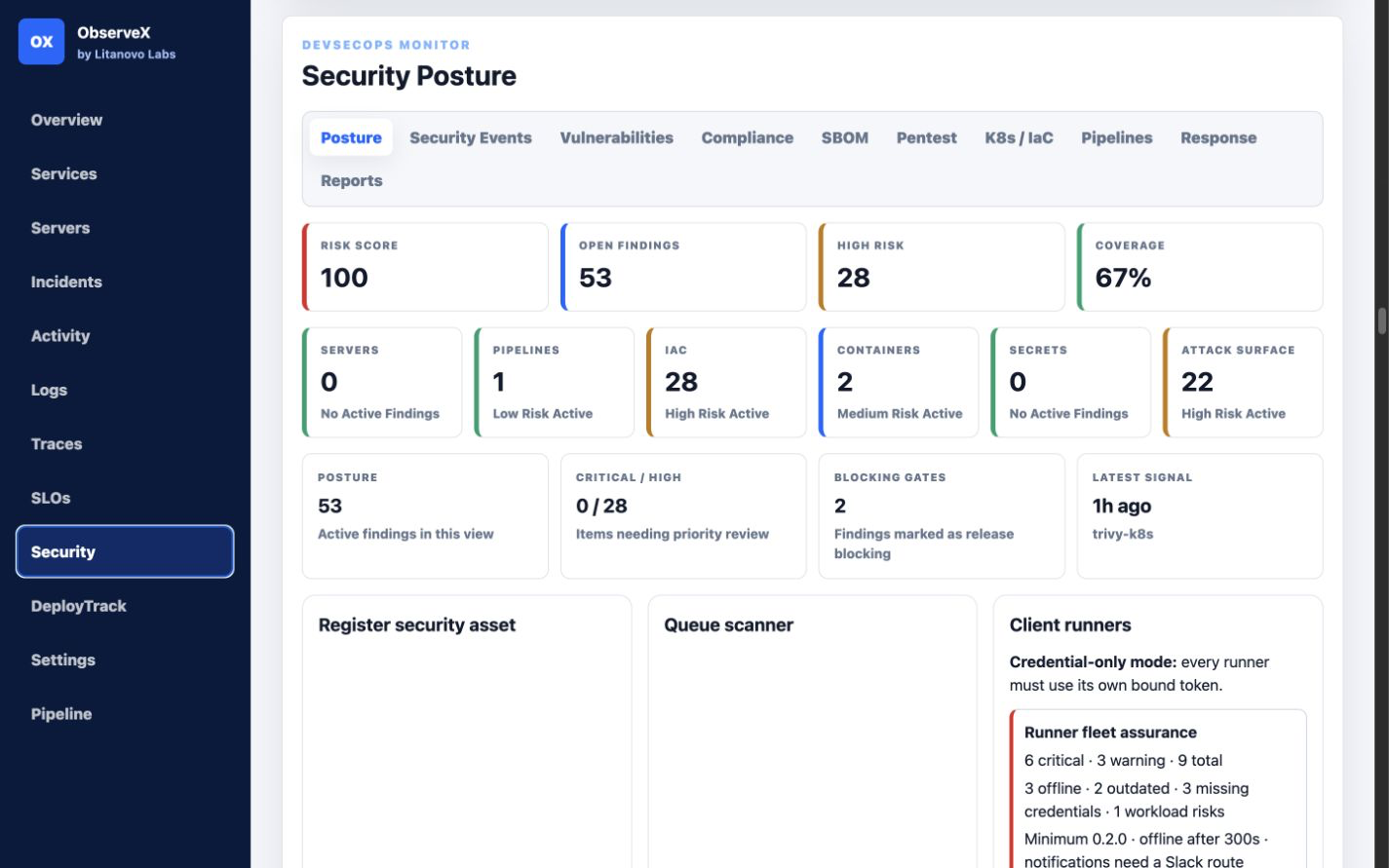
Task: Click the Risk Score 100 card
Action: tap(425, 267)
